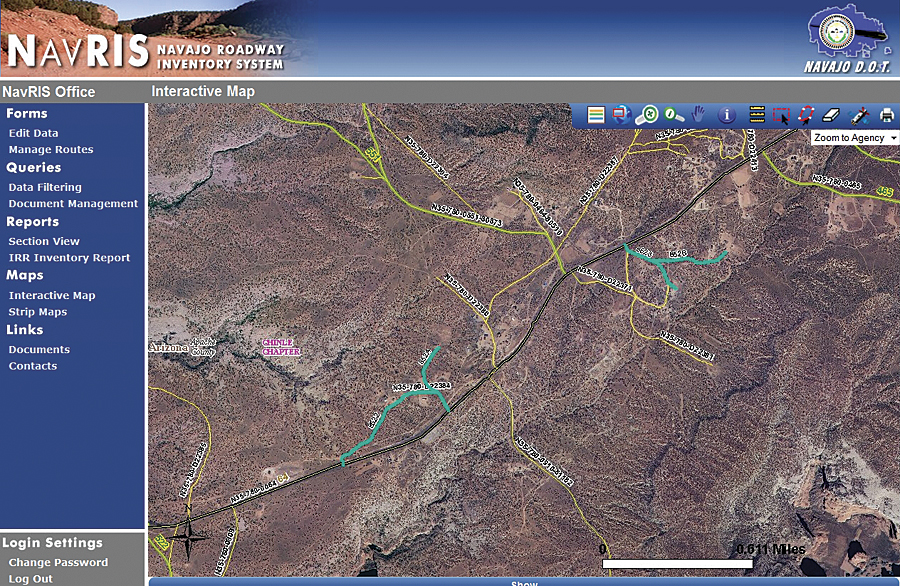The width and height of the screenshot is (900, 586).
Task: Click the NavRIS Office header text
Action: (49, 92)
